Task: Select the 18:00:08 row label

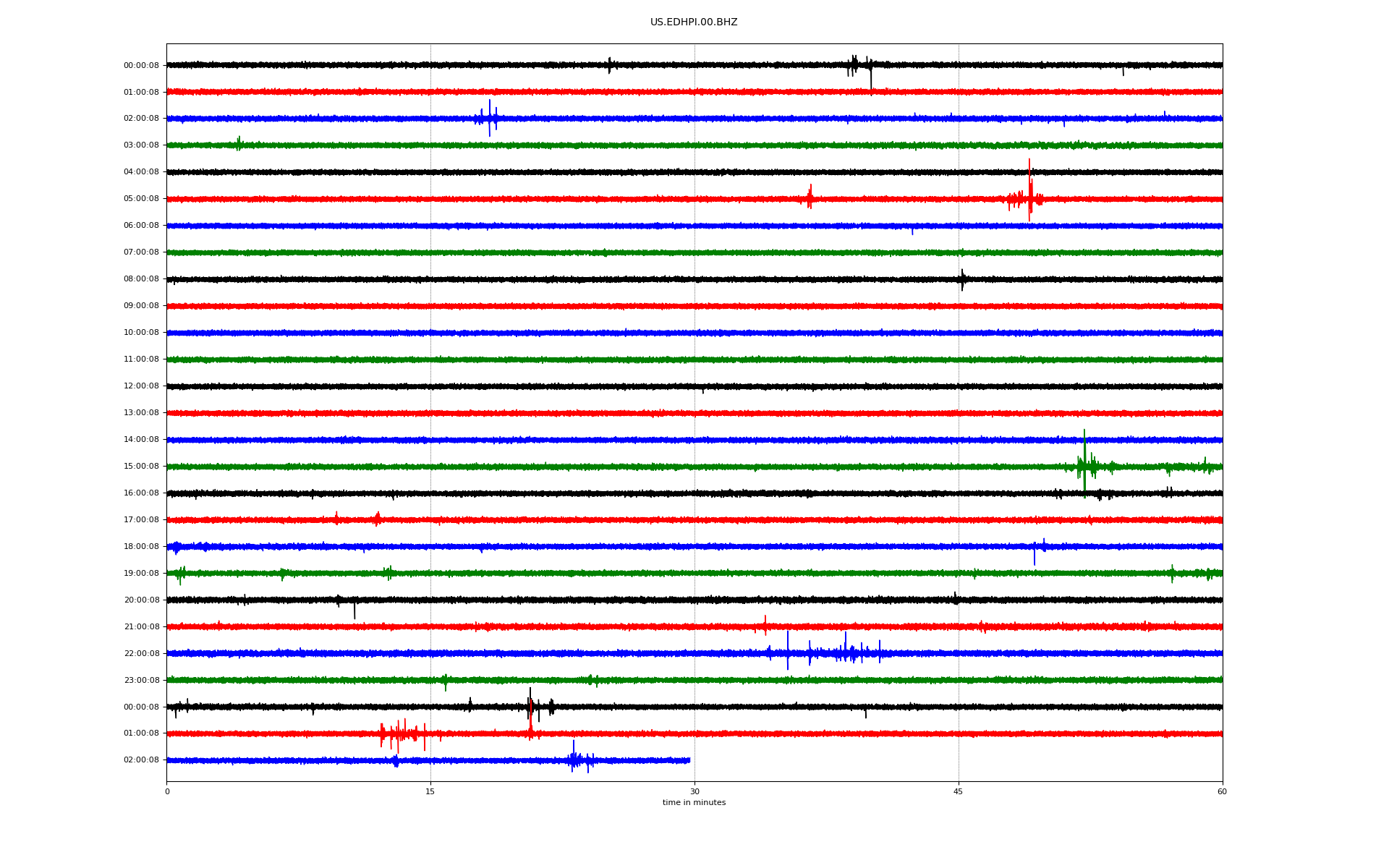Action: 141,547
